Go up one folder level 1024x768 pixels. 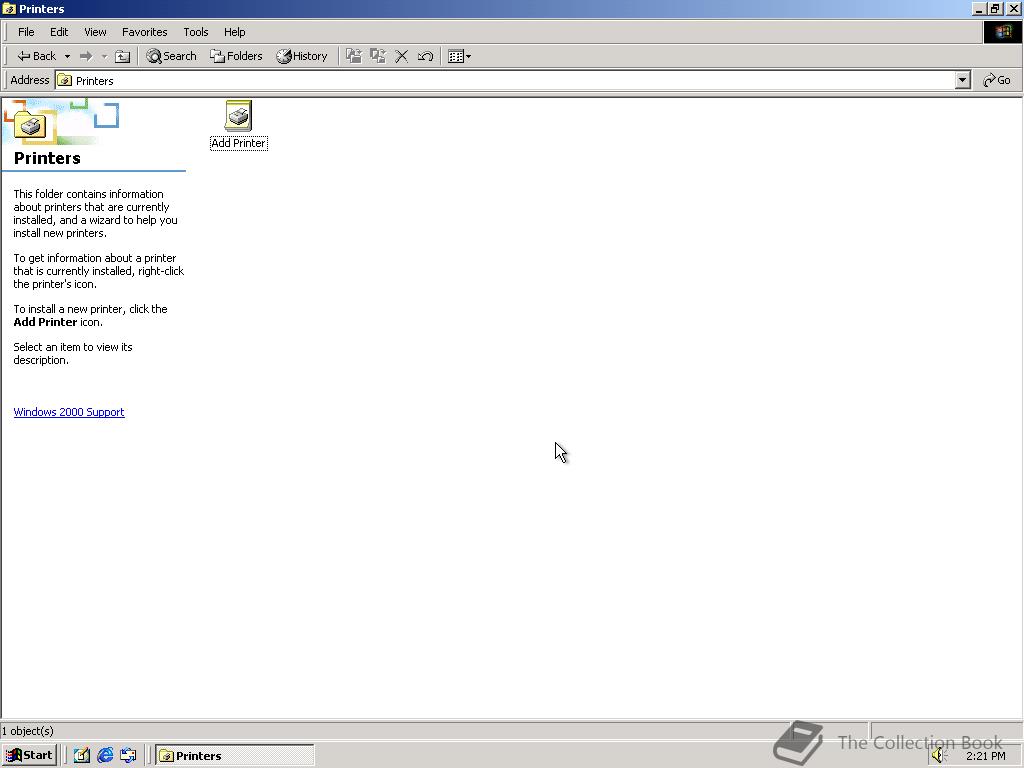122,56
